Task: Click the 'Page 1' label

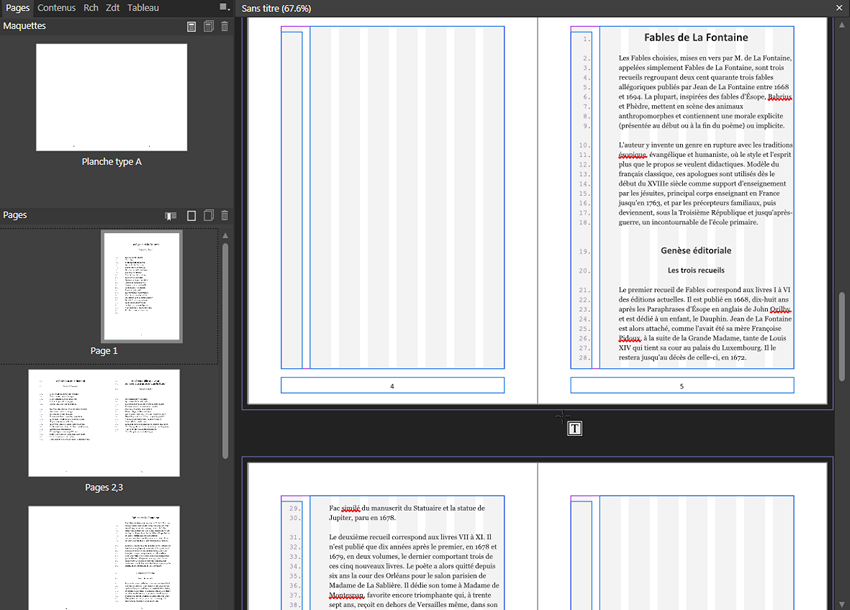Action: tap(104, 351)
